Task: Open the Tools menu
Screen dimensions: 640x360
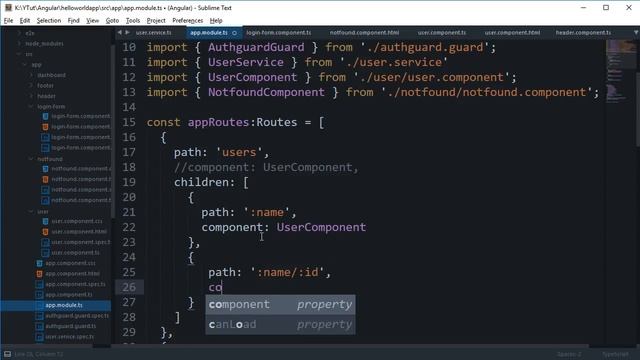Action: 133,20
